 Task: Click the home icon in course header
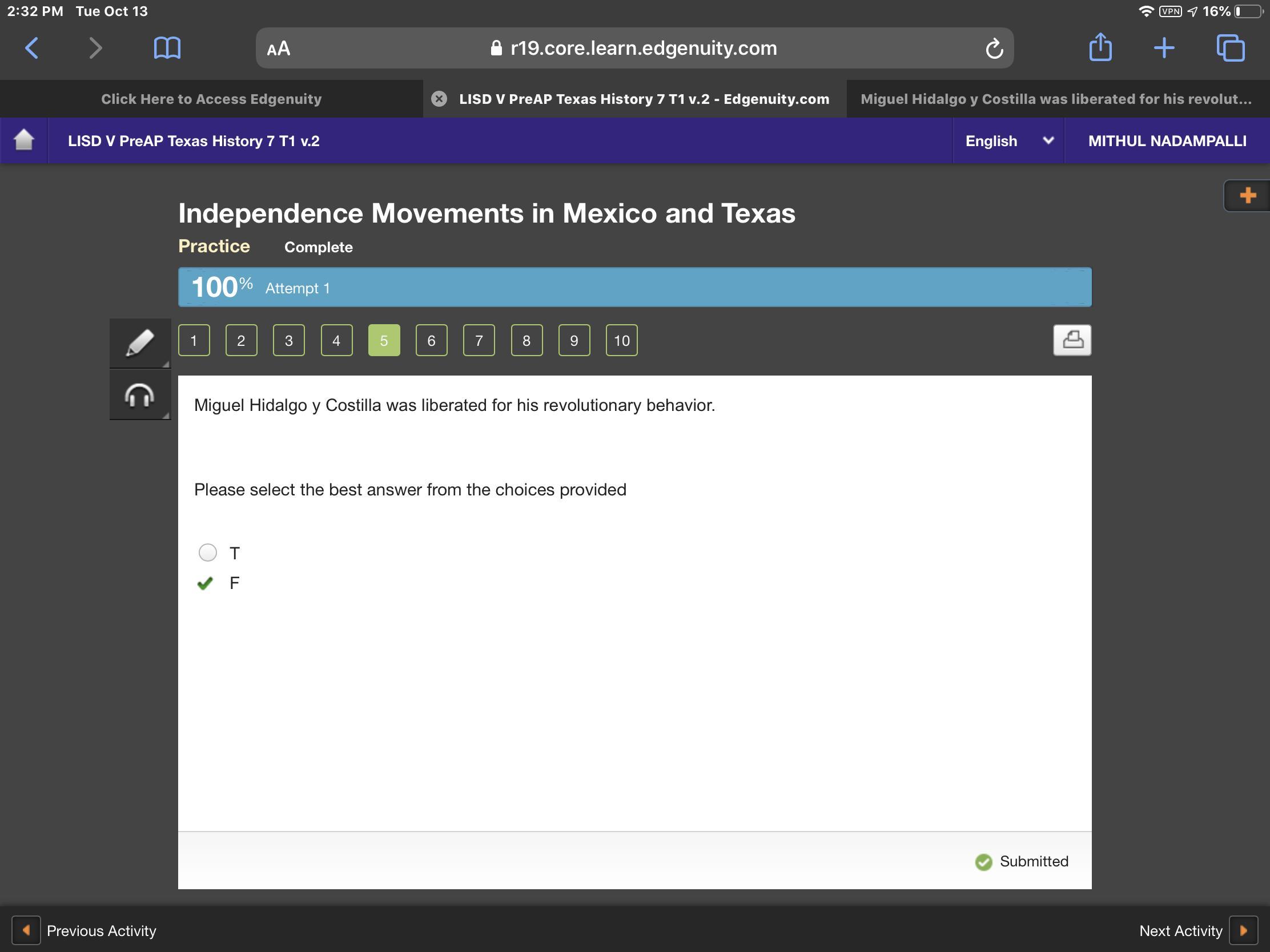(x=23, y=140)
